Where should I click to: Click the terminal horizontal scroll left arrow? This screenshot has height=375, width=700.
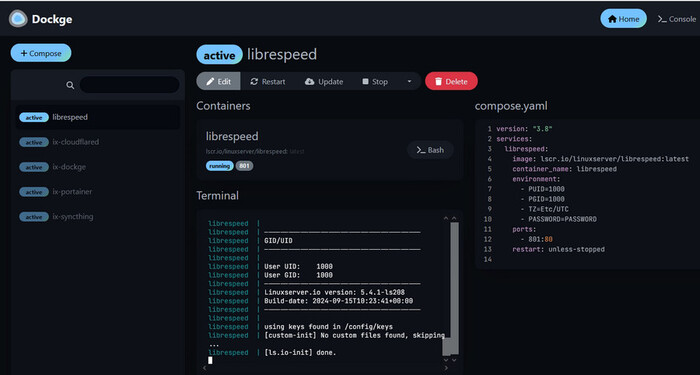(205, 368)
